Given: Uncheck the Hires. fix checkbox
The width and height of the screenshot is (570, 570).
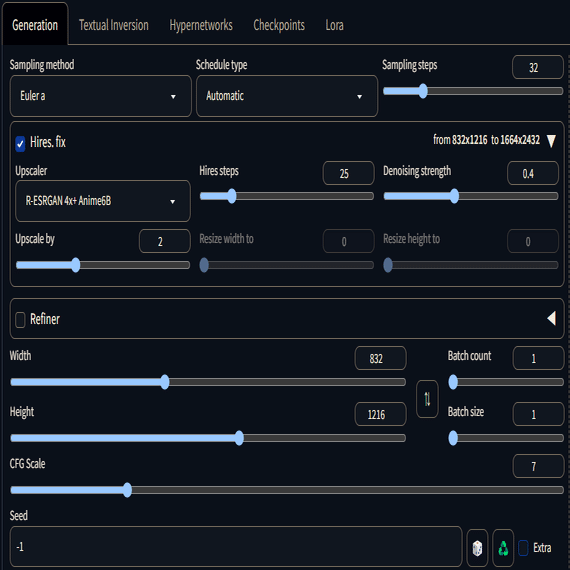Looking at the screenshot, I should pos(20,143).
